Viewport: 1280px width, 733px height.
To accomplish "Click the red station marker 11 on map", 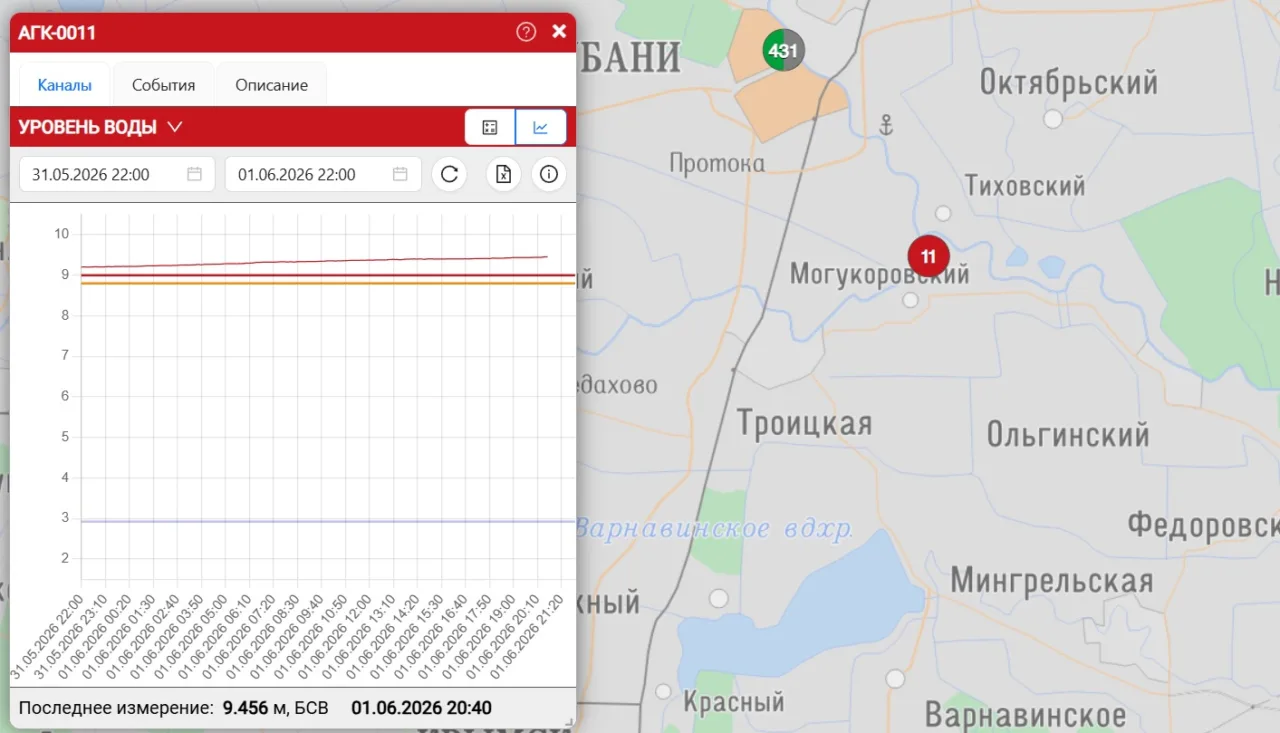I will tap(928, 256).
